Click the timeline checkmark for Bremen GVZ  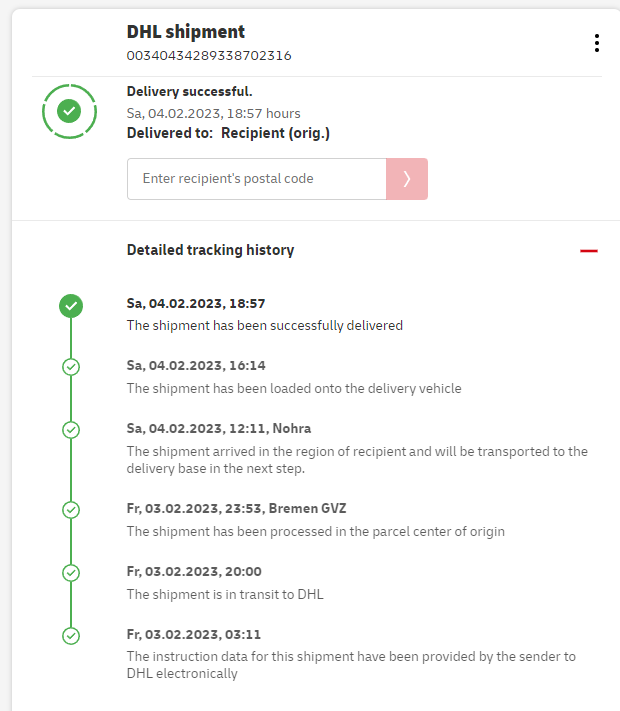point(70,510)
